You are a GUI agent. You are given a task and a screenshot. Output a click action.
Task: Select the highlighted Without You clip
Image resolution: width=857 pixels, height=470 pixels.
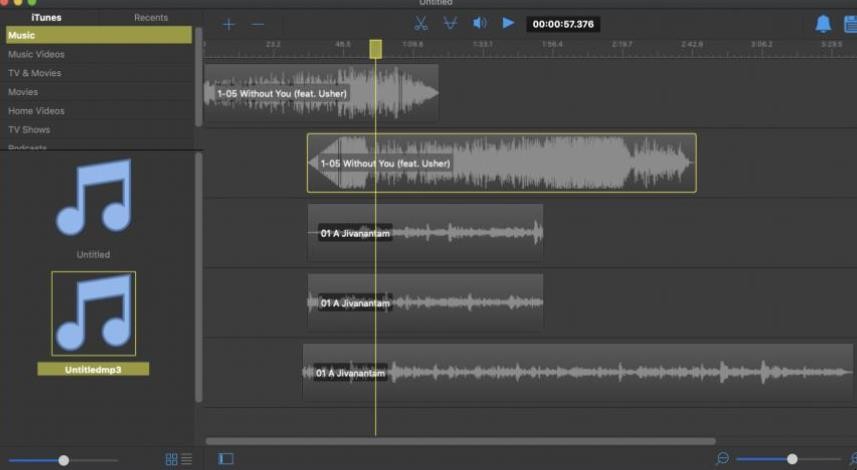click(x=502, y=163)
